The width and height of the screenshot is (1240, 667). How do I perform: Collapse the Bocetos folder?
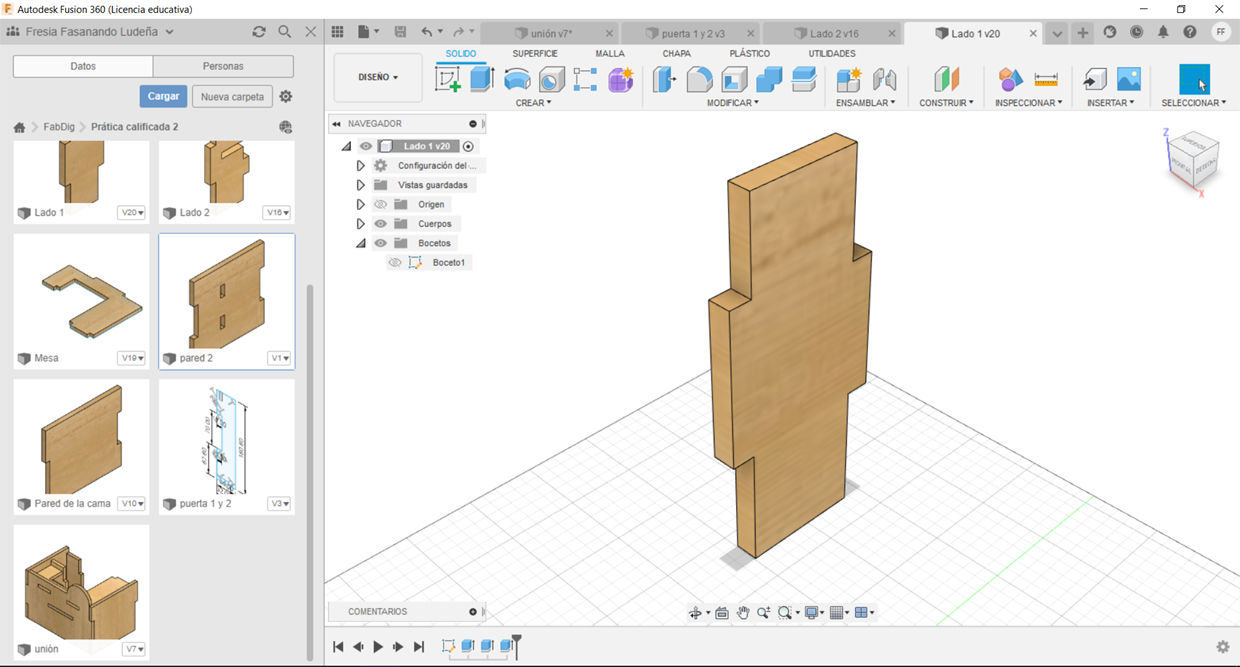point(361,243)
